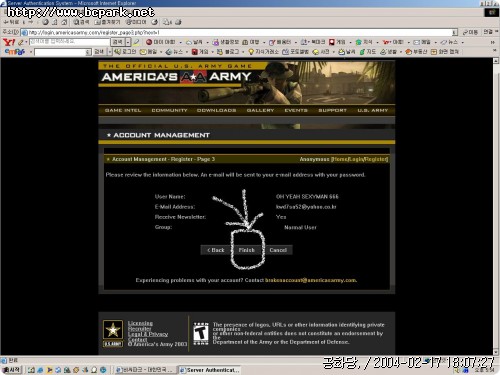Image resolution: width=500 pixels, height=375 pixels.
Task: Open 지도 map on the Empas toolbar
Action: point(368,52)
